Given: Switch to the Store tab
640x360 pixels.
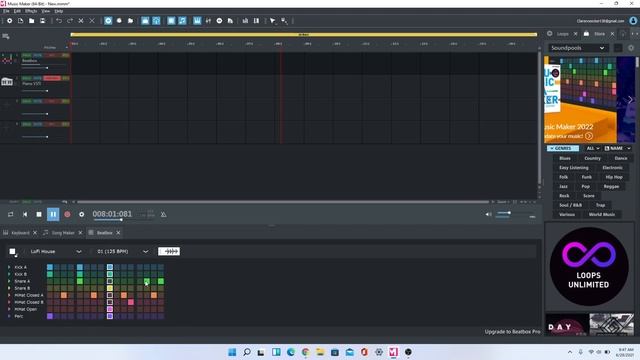Looking at the screenshot, I should tap(599, 34).
